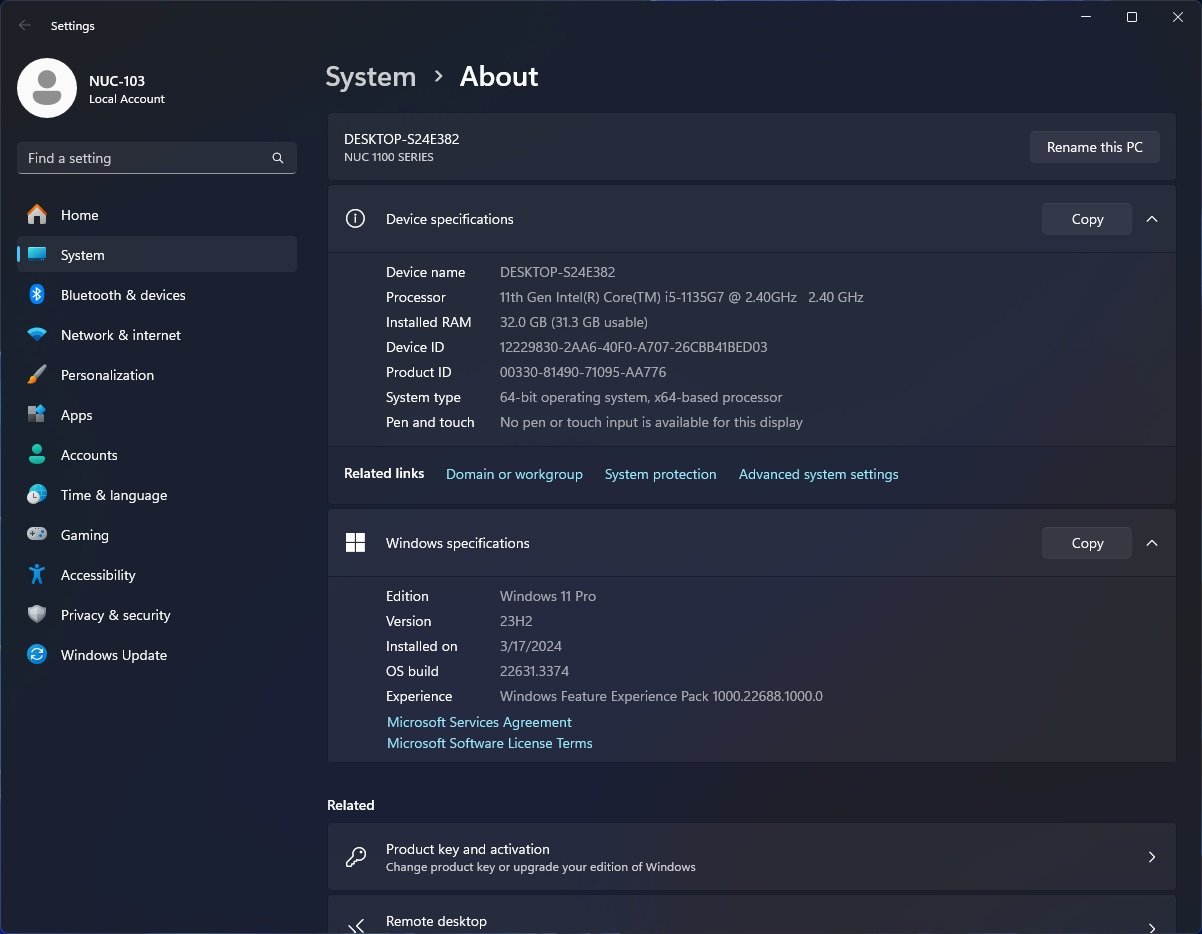Open Home settings page label
Screen dimensions: 1202x934
coord(80,215)
